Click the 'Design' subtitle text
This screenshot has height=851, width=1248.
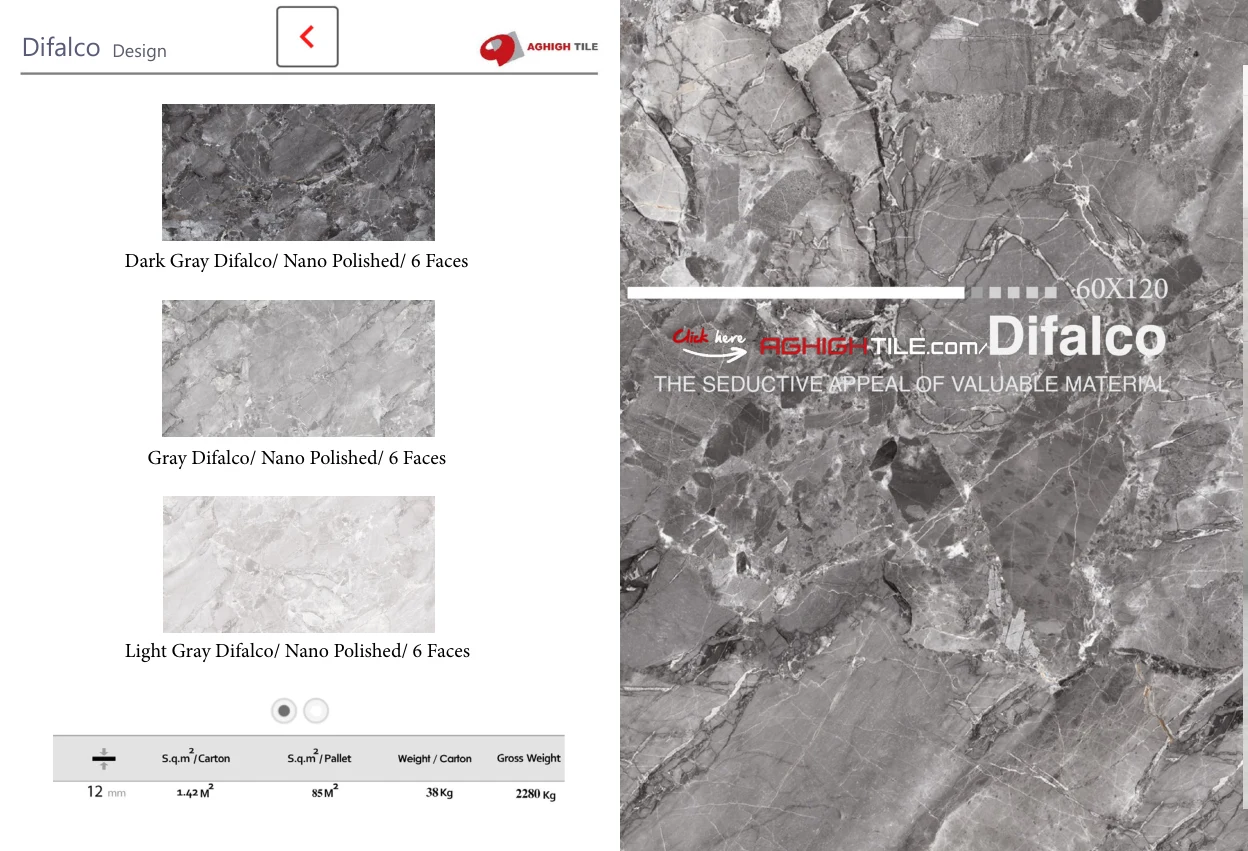[x=139, y=51]
